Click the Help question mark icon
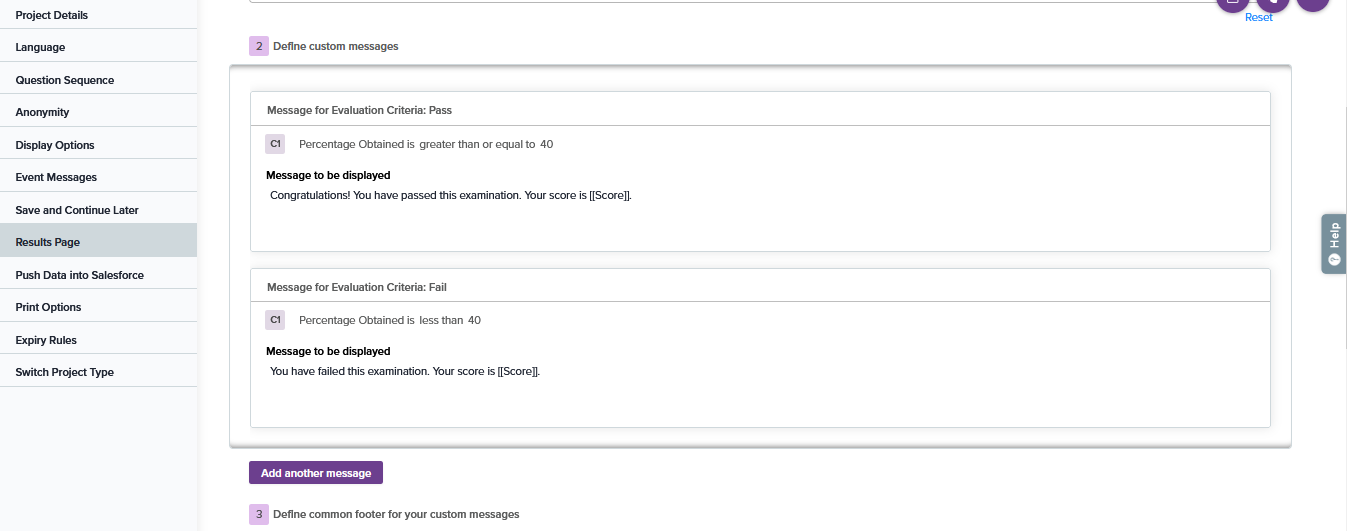Image resolution: width=1347 pixels, height=531 pixels. tap(1333, 260)
